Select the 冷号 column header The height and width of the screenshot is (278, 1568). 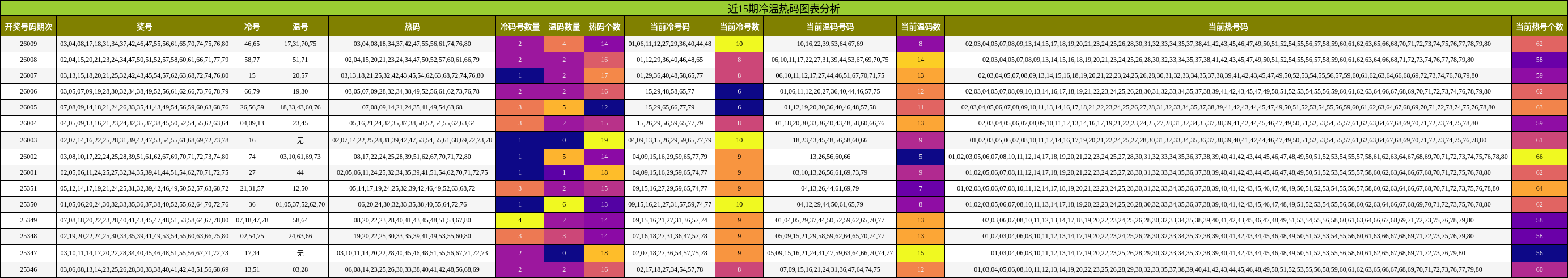coord(252,27)
